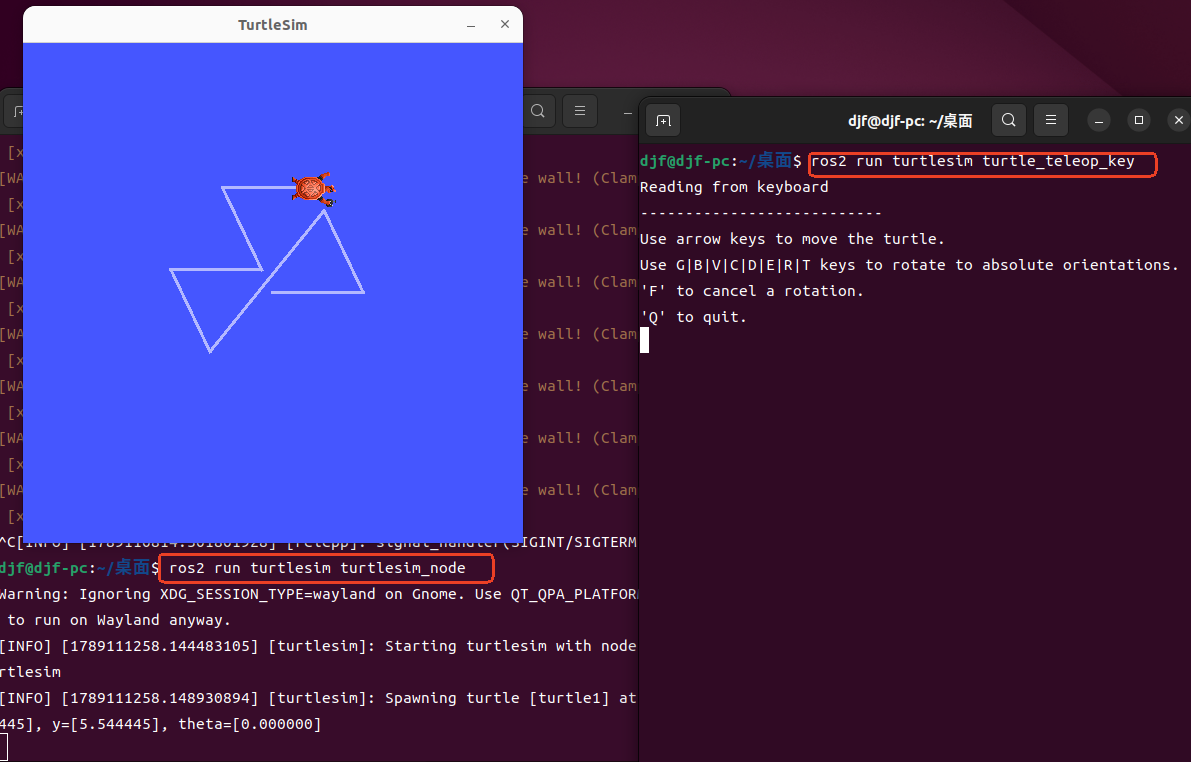Click the "Warning: Ignoring XDG_SESSION_TYPE=wayland" line

(x=319, y=594)
